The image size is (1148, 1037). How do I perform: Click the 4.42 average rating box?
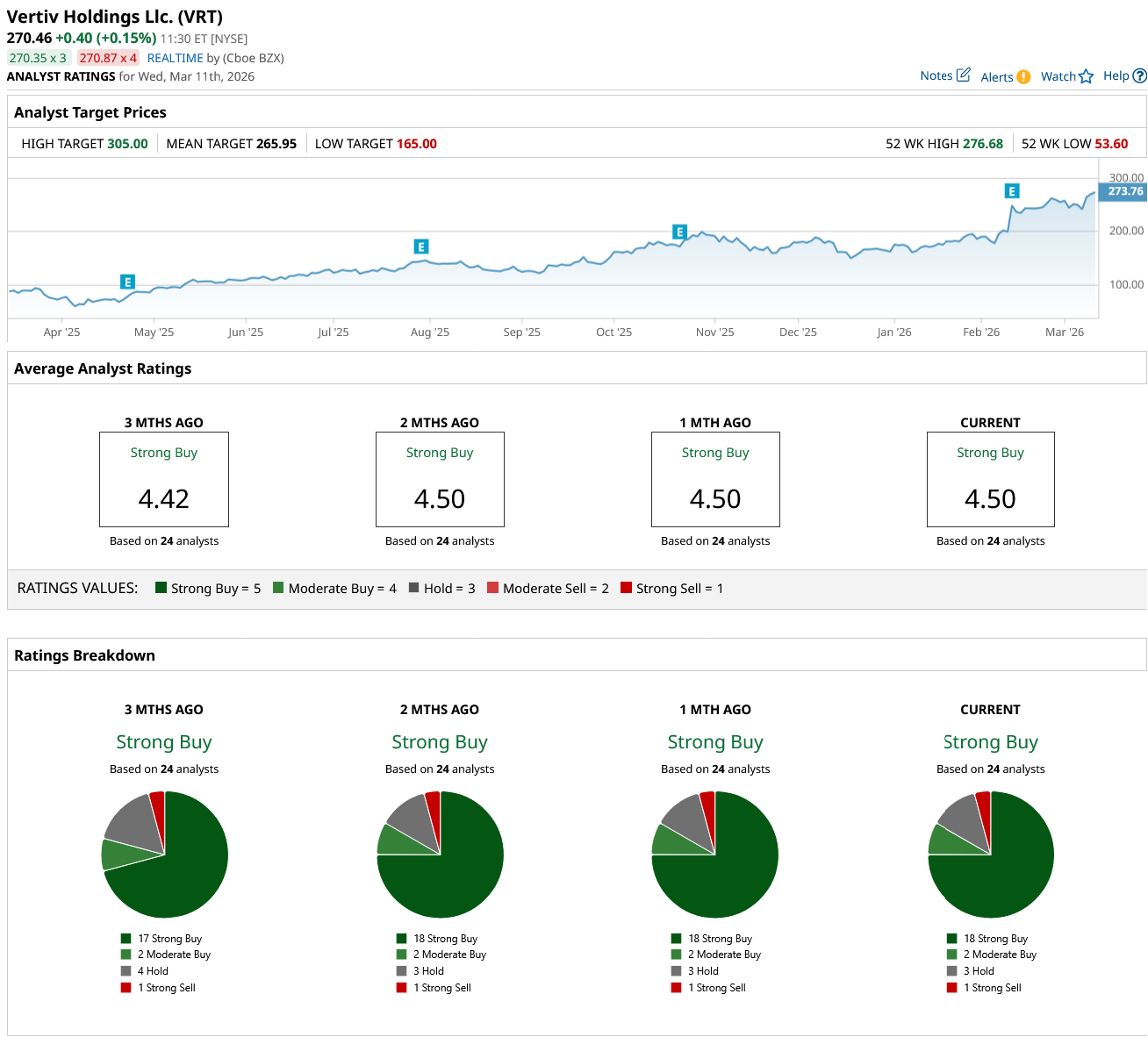(x=164, y=479)
